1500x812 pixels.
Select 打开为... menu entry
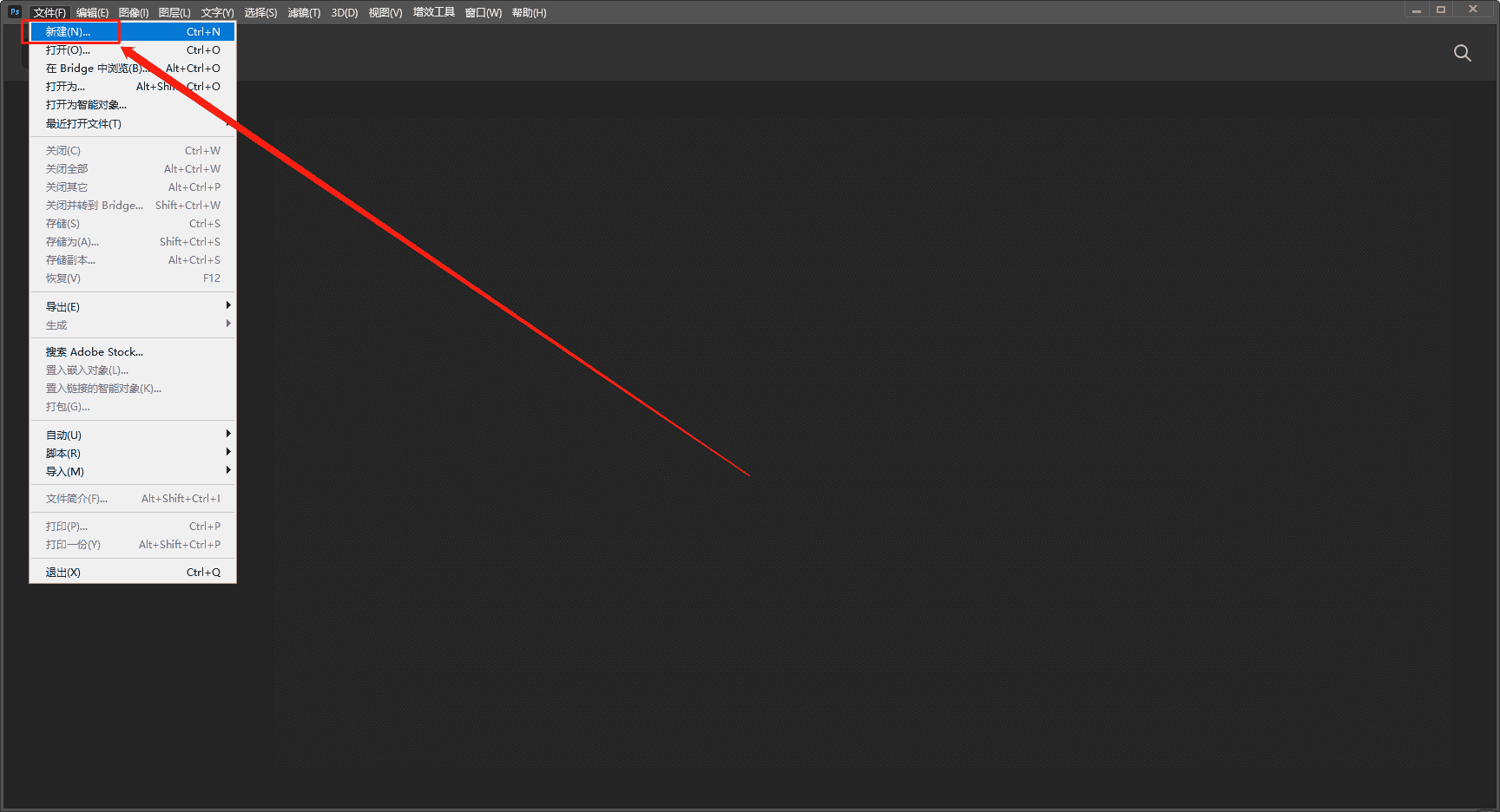click(133, 86)
